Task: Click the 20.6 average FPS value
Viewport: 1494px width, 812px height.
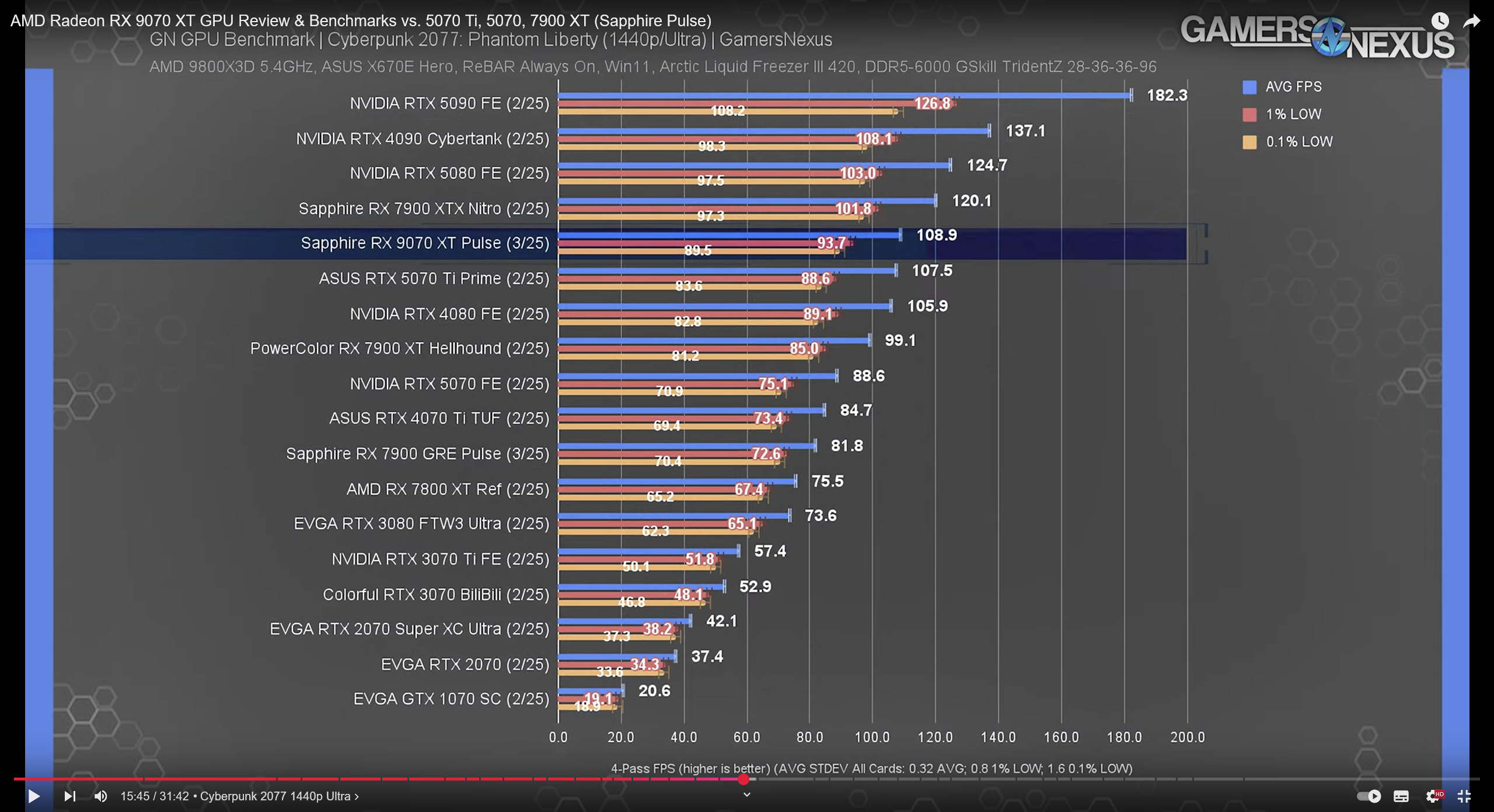Action: point(654,691)
